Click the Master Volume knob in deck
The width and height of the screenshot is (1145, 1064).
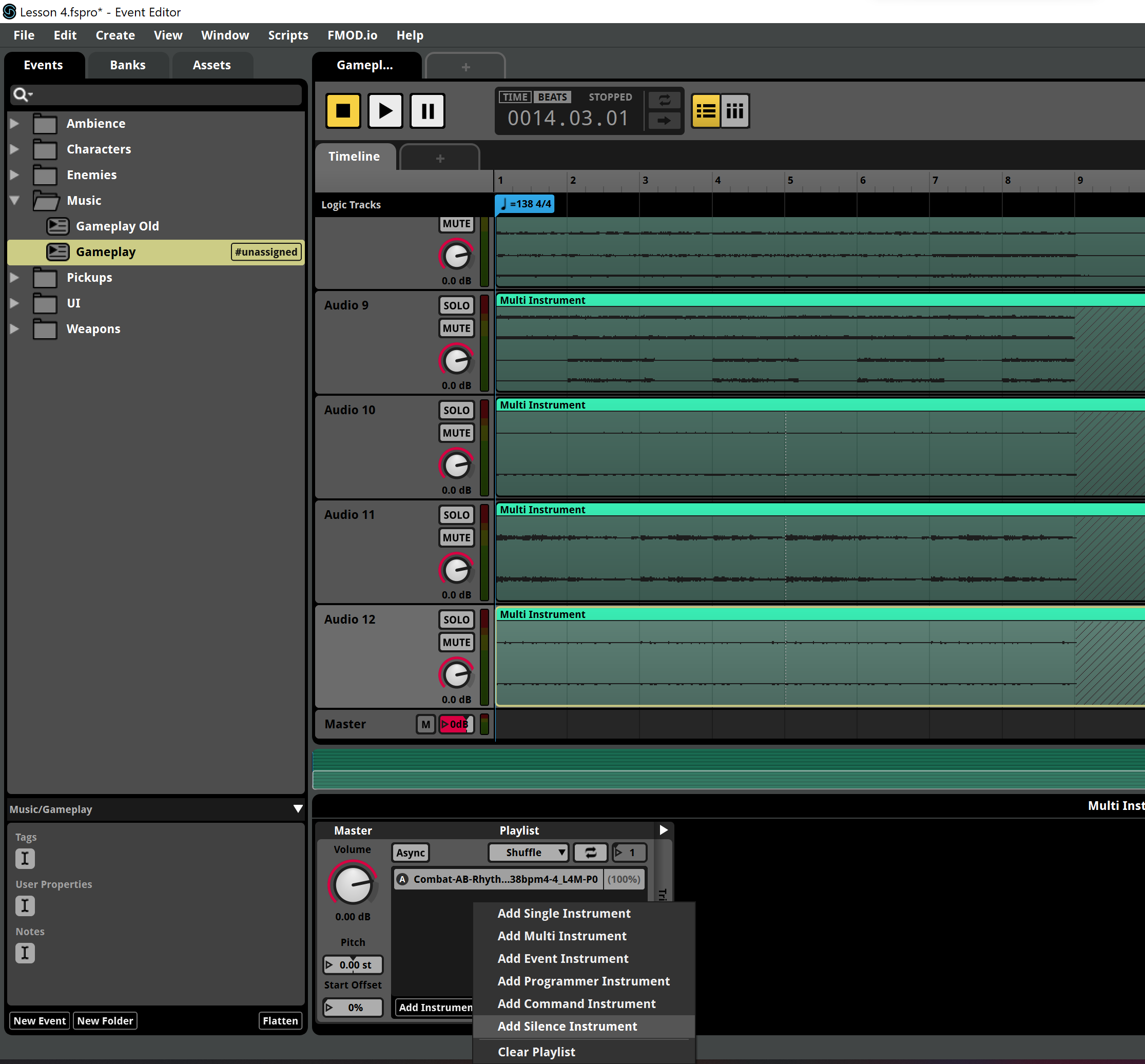pyautogui.click(x=353, y=884)
